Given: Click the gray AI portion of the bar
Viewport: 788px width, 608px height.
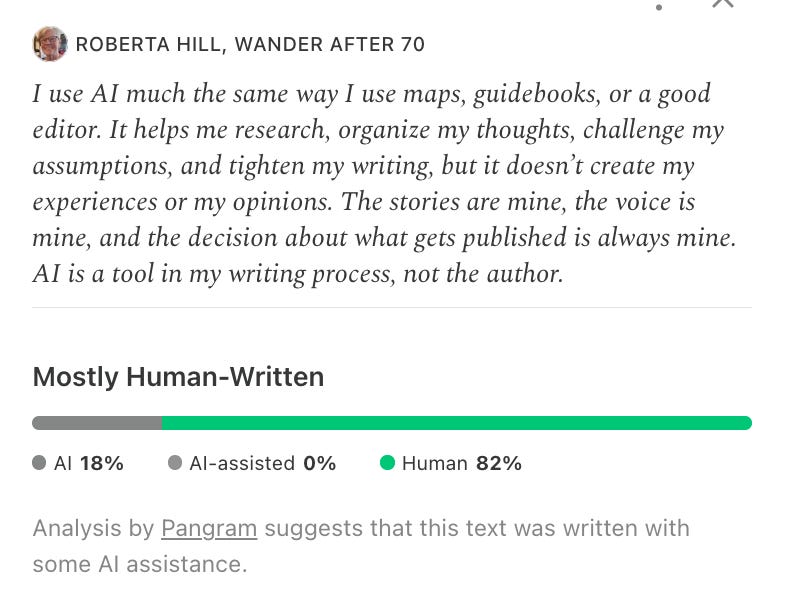Looking at the screenshot, I should [97, 423].
